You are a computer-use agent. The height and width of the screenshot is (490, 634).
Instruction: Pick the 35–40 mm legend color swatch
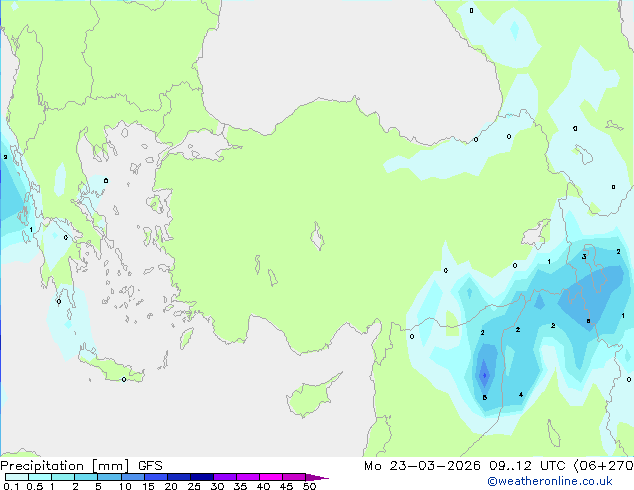point(247,477)
